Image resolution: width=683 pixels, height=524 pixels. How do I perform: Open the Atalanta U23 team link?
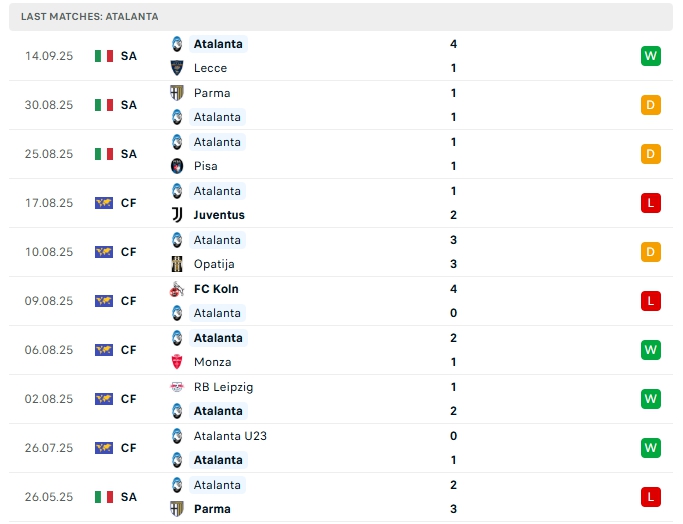click(x=230, y=436)
